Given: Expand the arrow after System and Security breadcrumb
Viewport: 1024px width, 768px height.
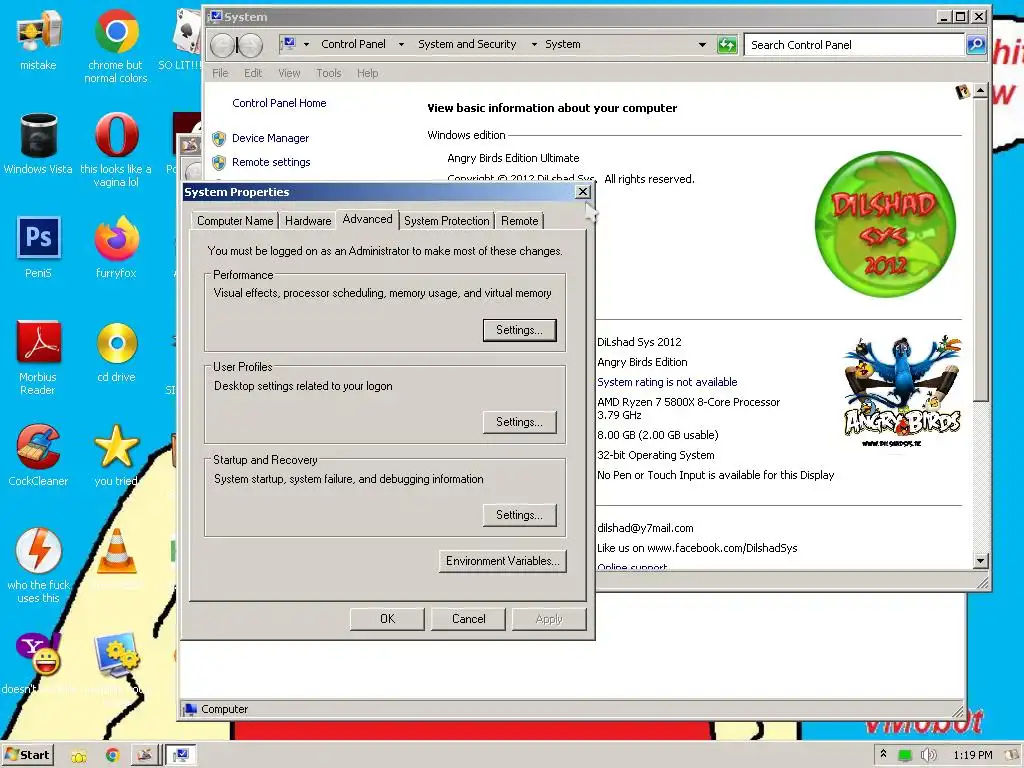Looking at the screenshot, I should pos(534,45).
